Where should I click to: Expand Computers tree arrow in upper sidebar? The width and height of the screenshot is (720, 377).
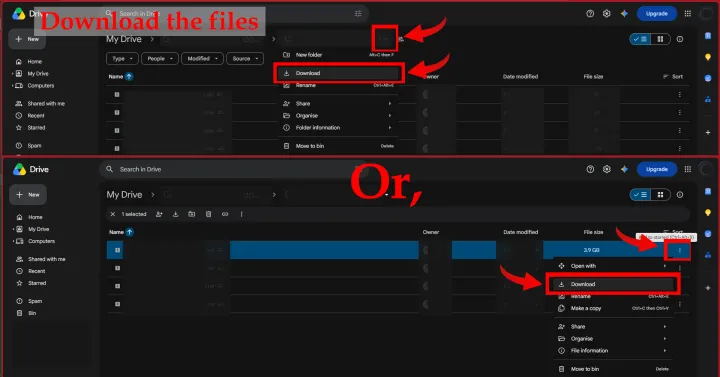[x=12, y=85]
